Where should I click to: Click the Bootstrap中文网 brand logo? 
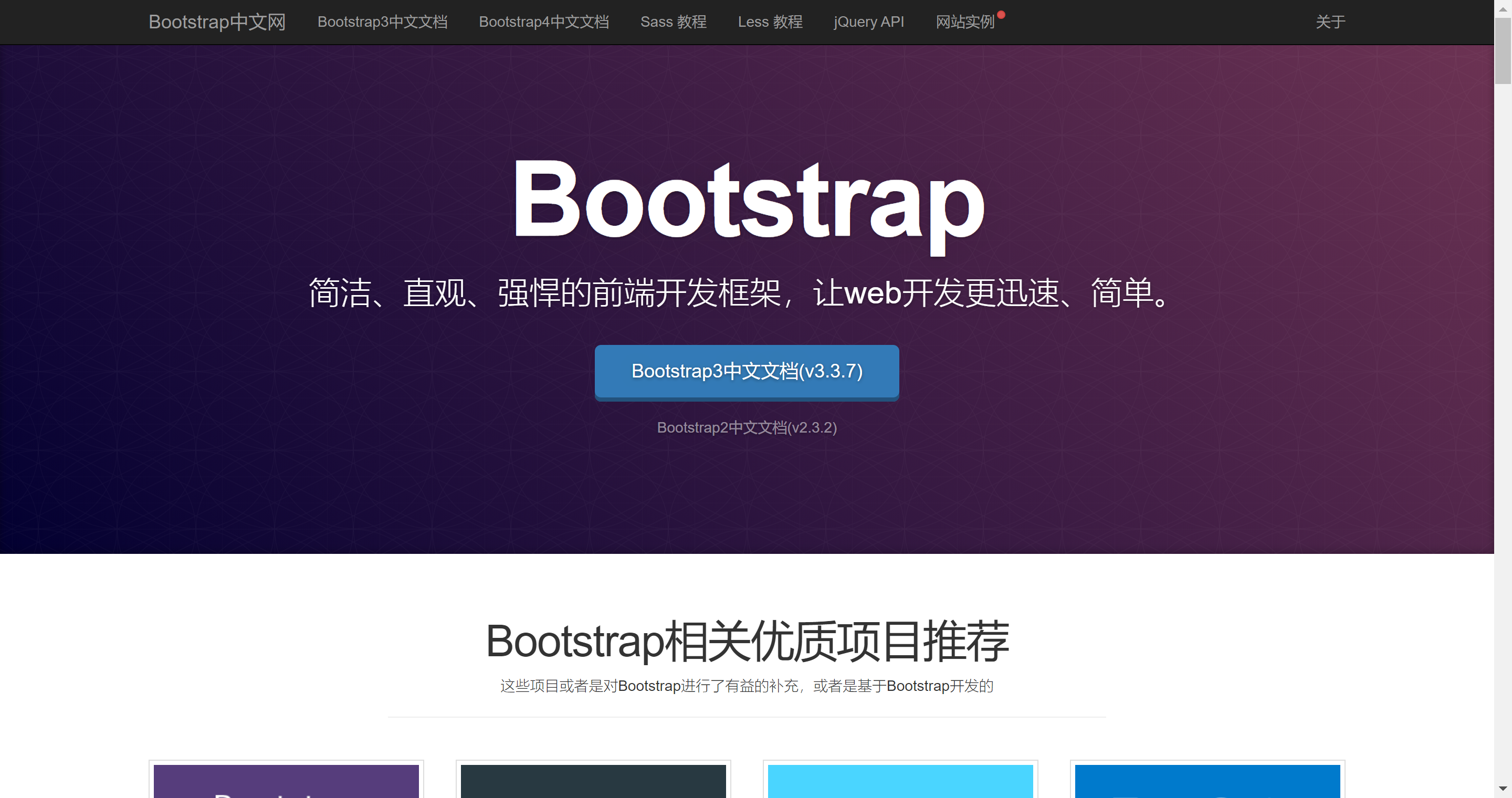click(217, 22)
